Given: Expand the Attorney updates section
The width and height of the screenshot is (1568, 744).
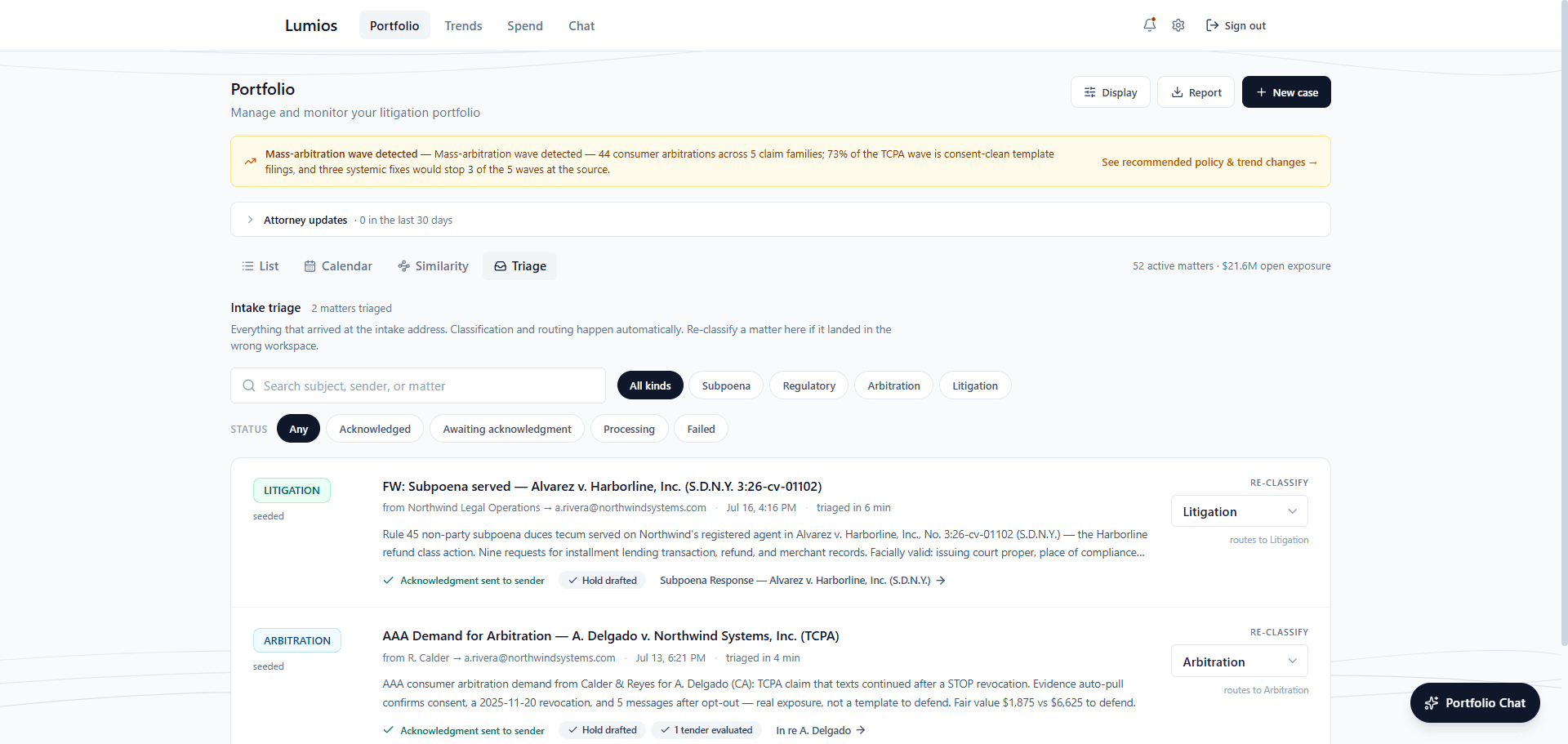Looking at the screenshot, I should coord(780,220).
